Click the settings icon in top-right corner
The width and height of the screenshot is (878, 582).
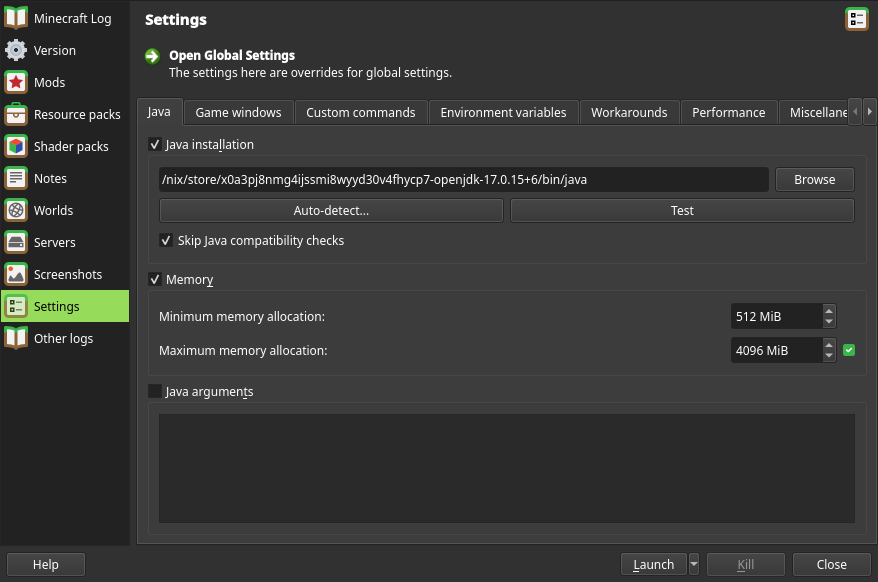856,18
